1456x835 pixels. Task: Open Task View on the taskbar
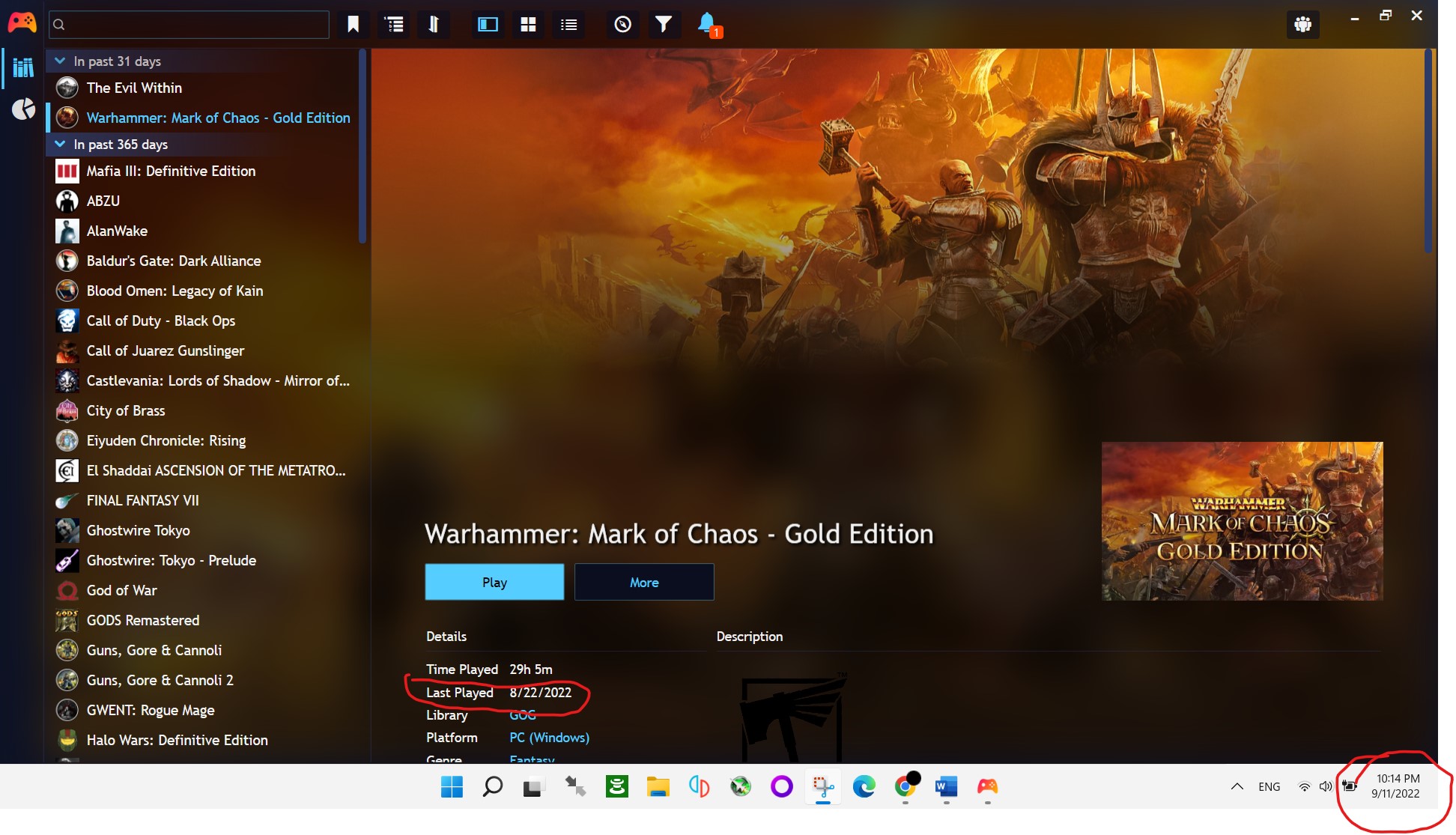533,787
